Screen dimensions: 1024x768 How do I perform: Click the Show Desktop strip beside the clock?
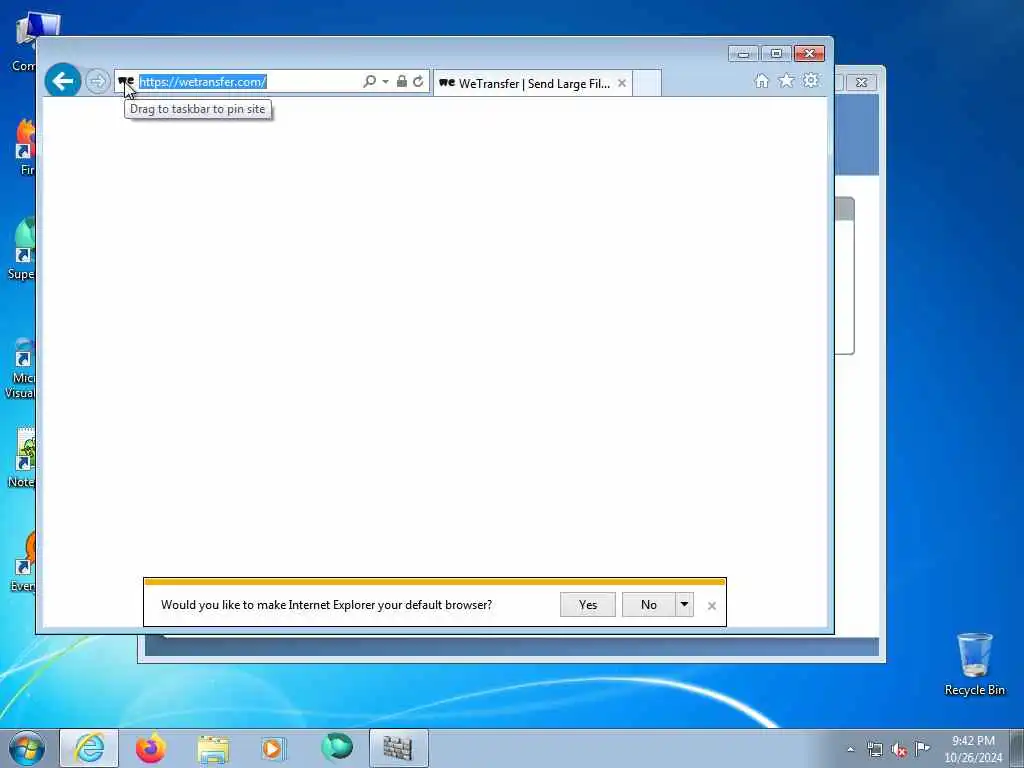click(x=1017, y=748)
